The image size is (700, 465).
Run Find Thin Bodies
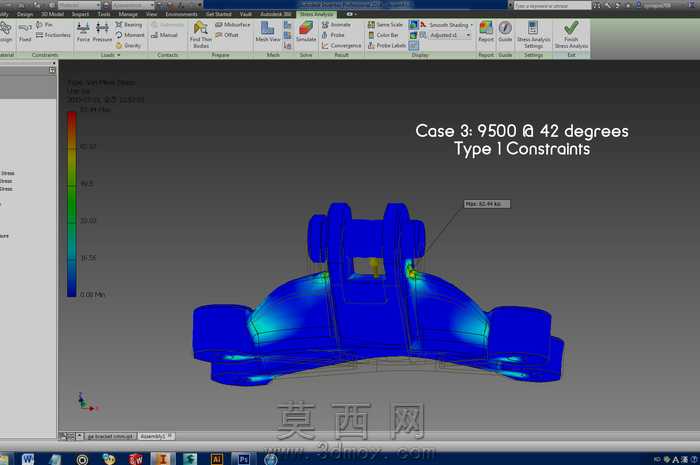[200, 35]
